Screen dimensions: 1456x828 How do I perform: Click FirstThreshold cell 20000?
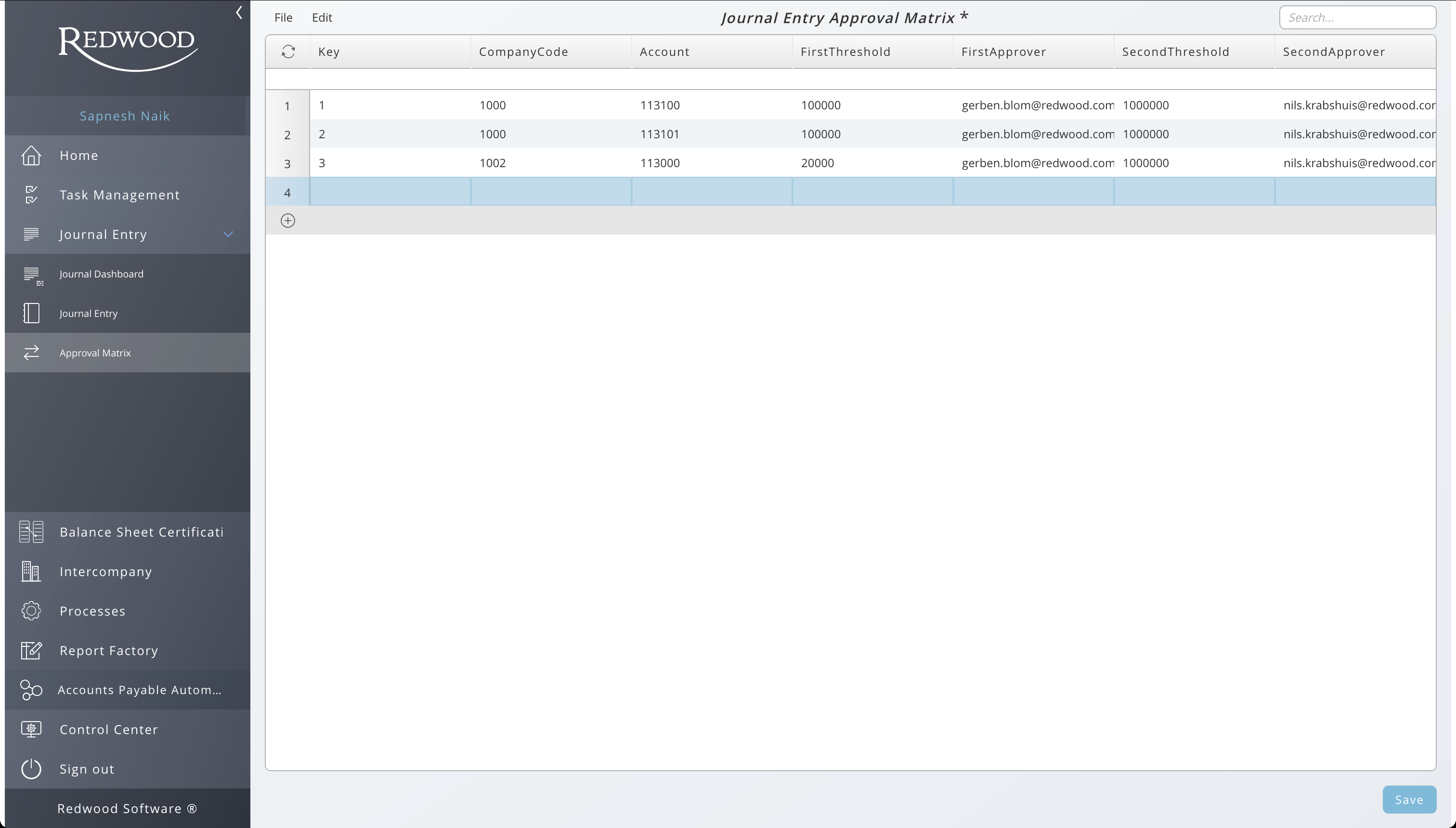click(x=873, y=163)
